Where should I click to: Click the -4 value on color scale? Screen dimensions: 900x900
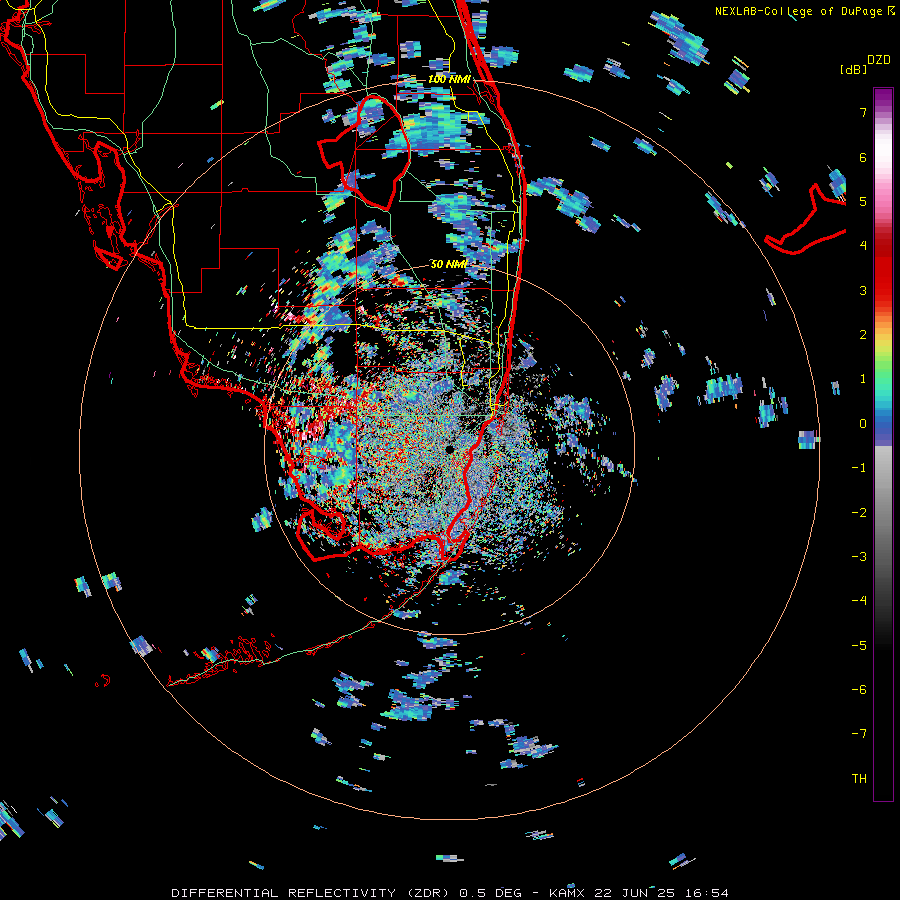[x=859, y=601]
